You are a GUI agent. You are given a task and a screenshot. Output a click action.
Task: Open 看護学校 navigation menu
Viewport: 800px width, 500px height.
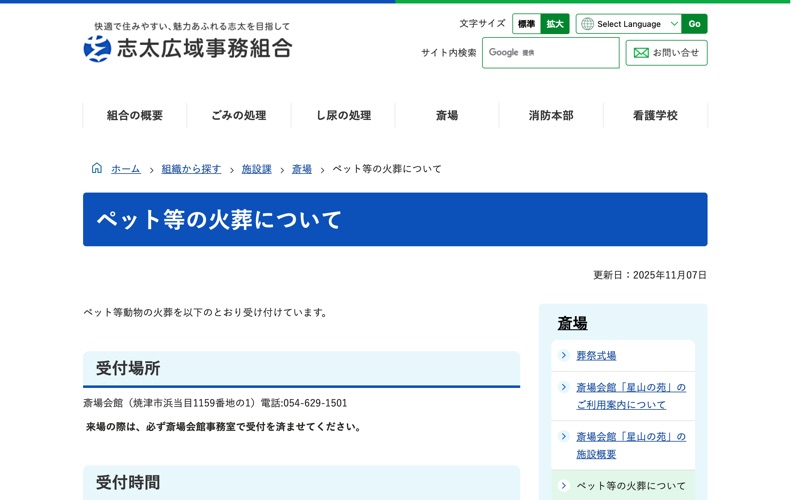click(x=655, y=115)
